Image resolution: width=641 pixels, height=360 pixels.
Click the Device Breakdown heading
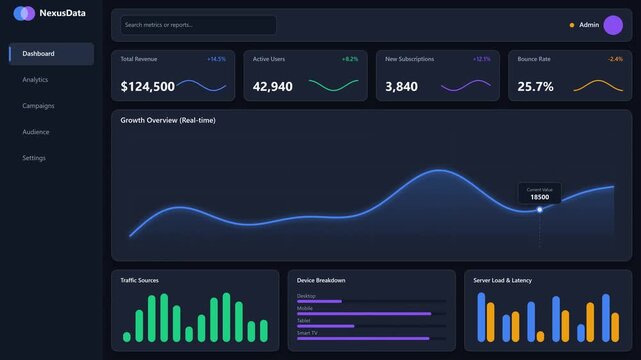pos(321,280)
